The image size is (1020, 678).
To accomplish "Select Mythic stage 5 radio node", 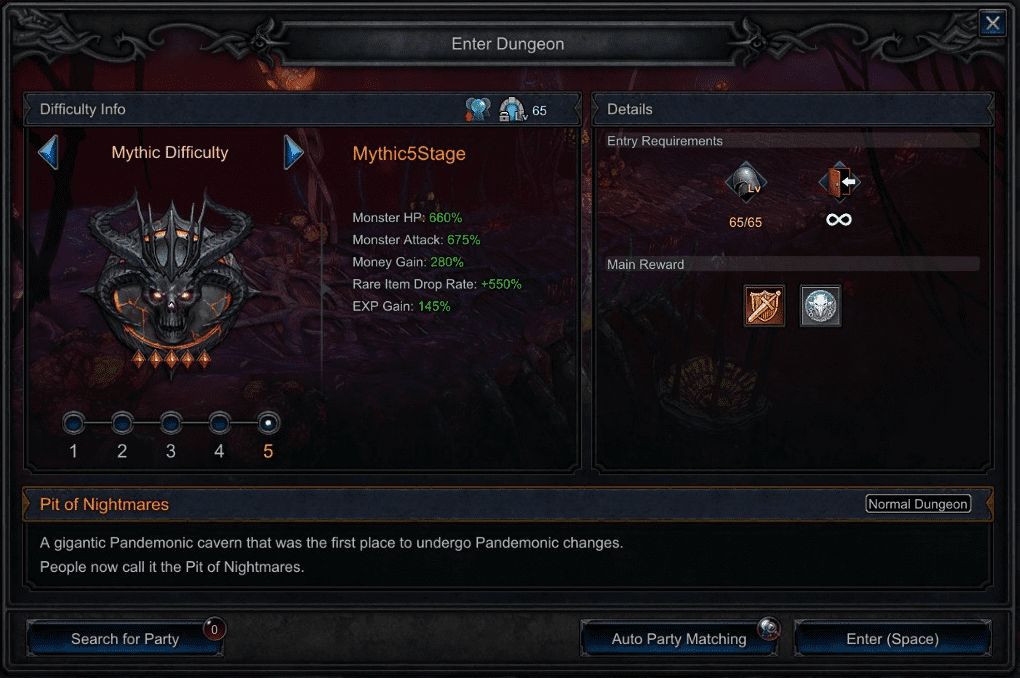I will [x=268, y=424].
